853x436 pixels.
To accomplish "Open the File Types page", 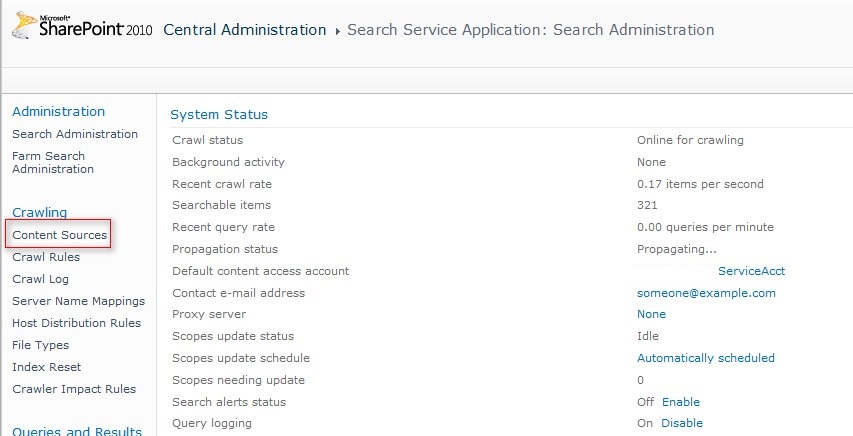I will tap(41, 345).
